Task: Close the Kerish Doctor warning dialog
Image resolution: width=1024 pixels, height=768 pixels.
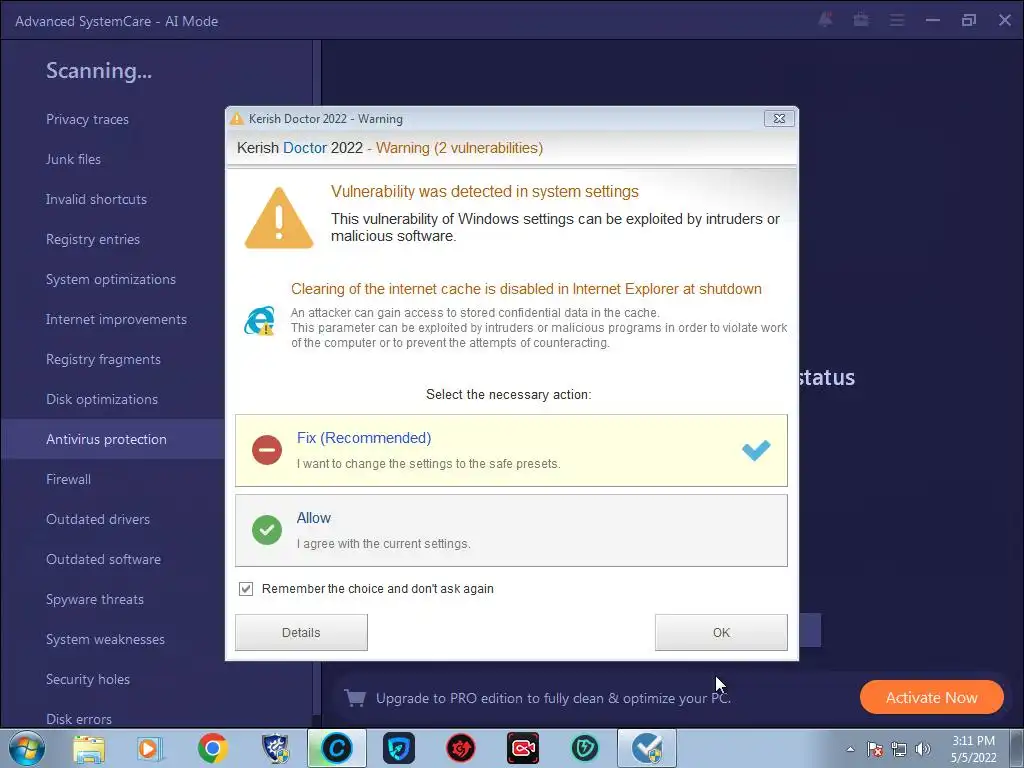Action: click(x=779, y=118)
